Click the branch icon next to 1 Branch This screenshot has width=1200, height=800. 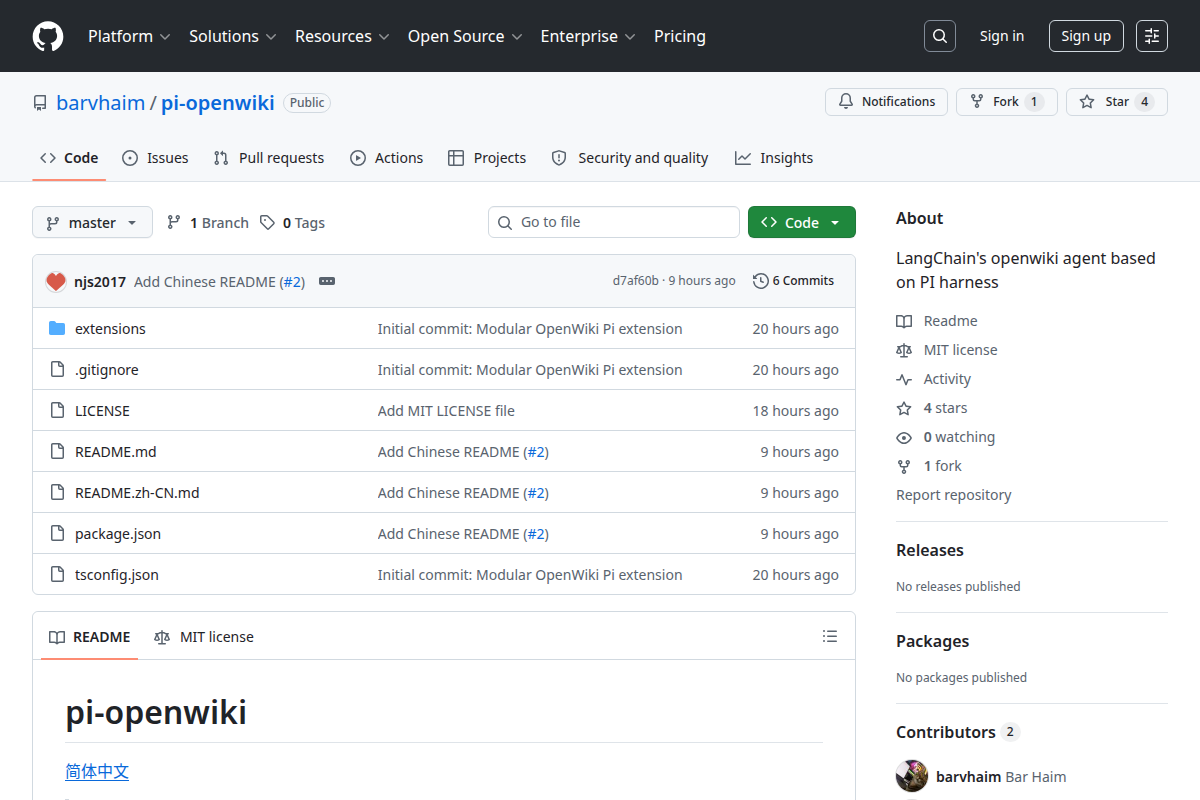coord(174,223)
